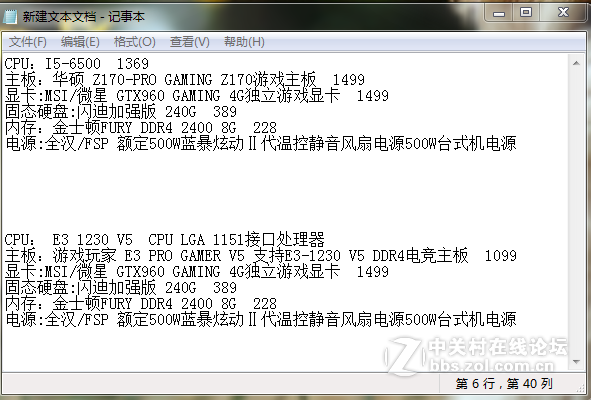Click in the E3 1230 V5 CPU line

point(164,240)
